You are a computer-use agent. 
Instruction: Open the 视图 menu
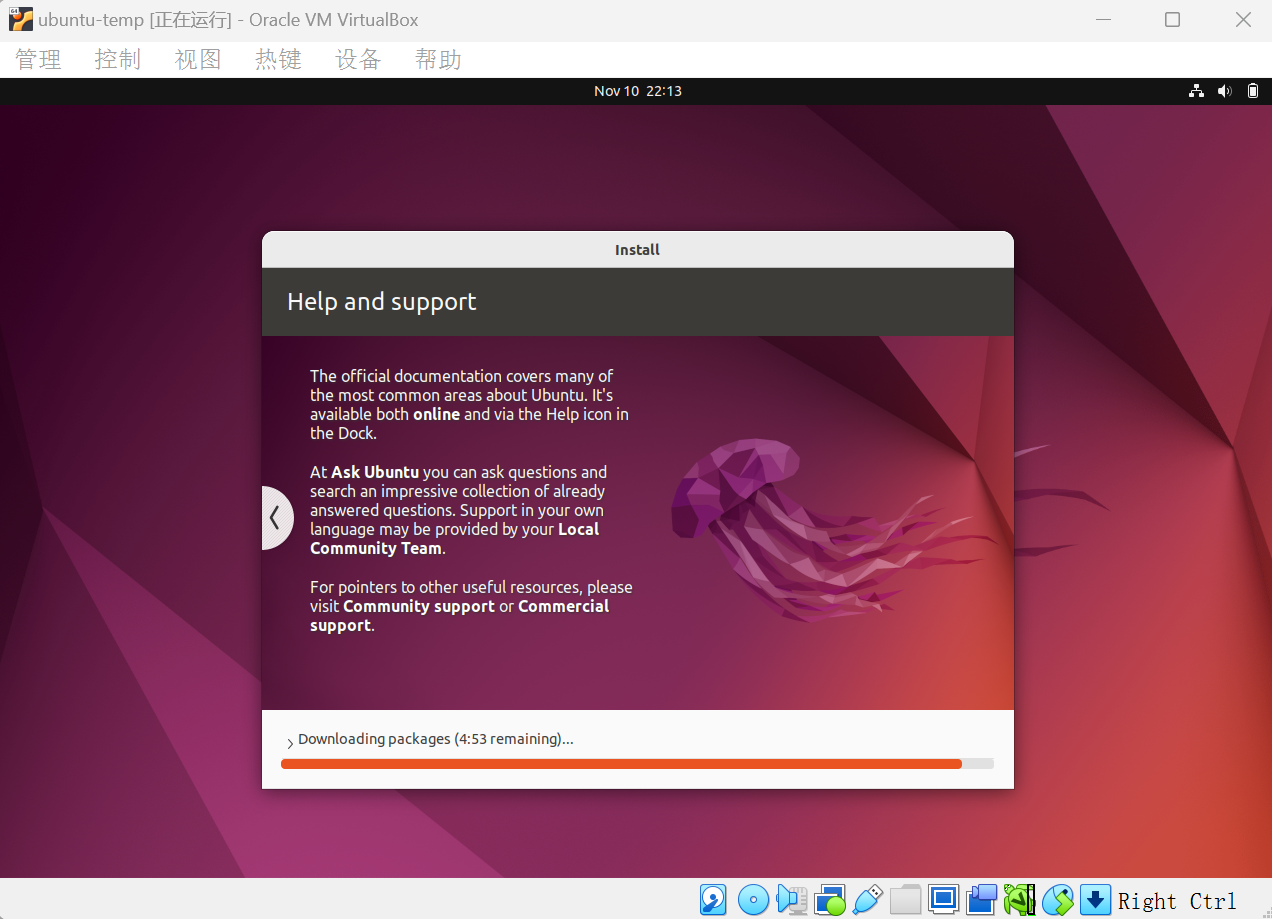[x=198, y=60]
